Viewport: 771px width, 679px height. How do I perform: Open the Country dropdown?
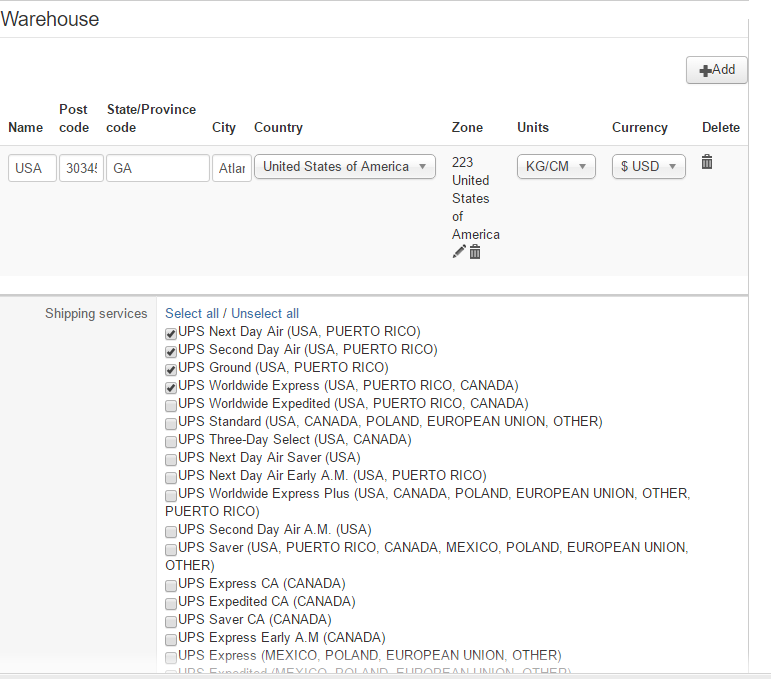(x=345, y=167)
